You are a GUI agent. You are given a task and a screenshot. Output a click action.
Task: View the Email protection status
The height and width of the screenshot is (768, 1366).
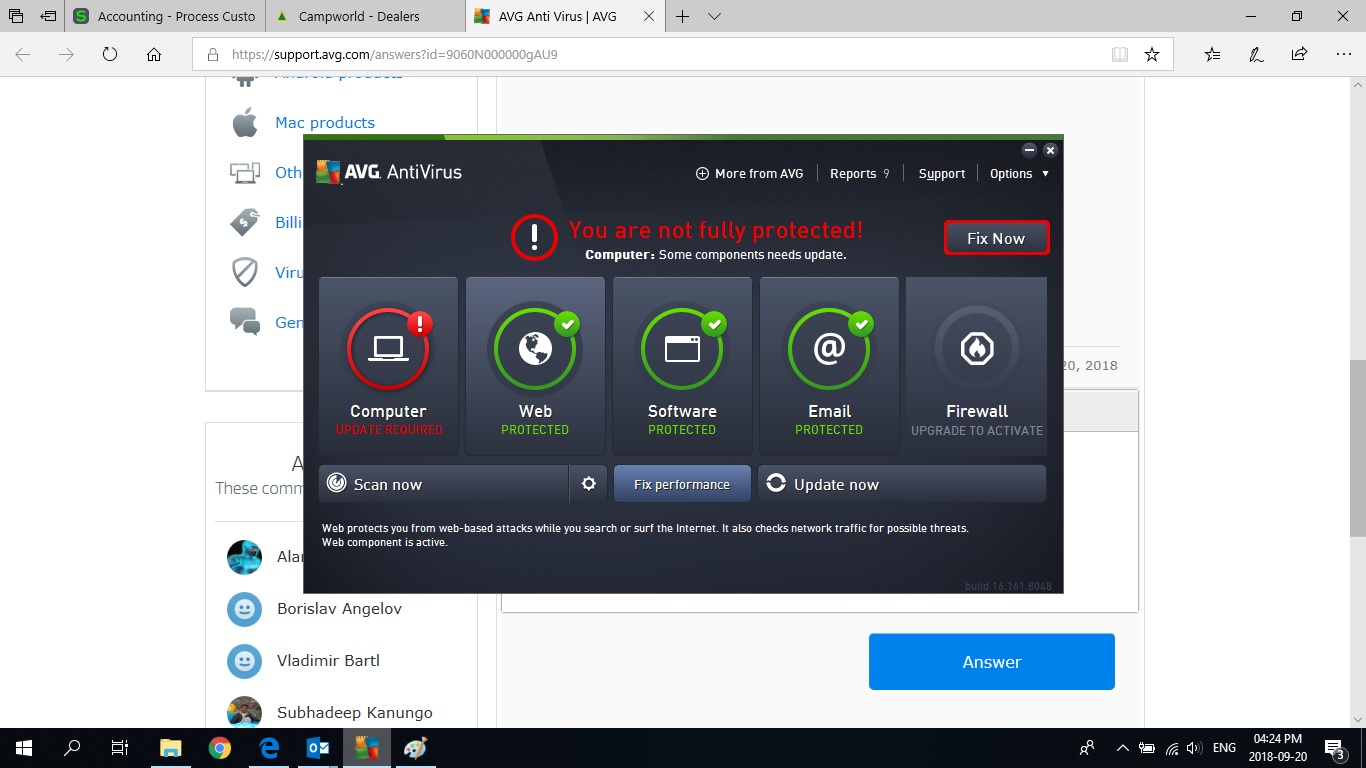[x=829, y=365]
